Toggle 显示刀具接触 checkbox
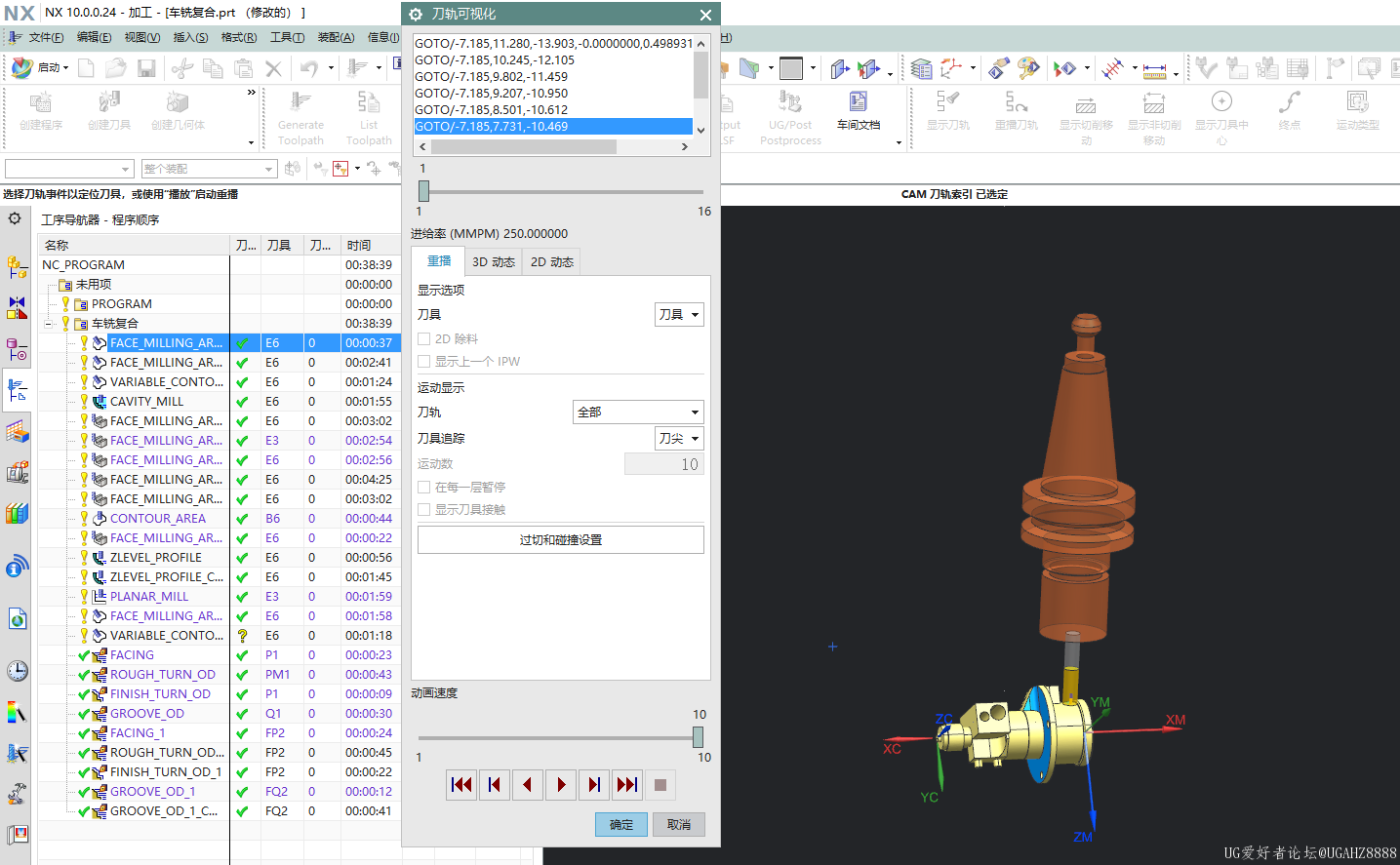Image resolution: width=1400 pixels, height=865 pixels. click(x=424, y=509)
